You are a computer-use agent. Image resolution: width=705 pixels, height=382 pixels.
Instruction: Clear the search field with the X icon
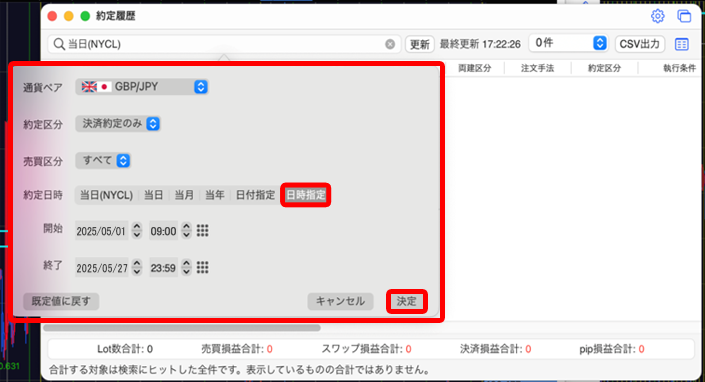click(390, 44)
